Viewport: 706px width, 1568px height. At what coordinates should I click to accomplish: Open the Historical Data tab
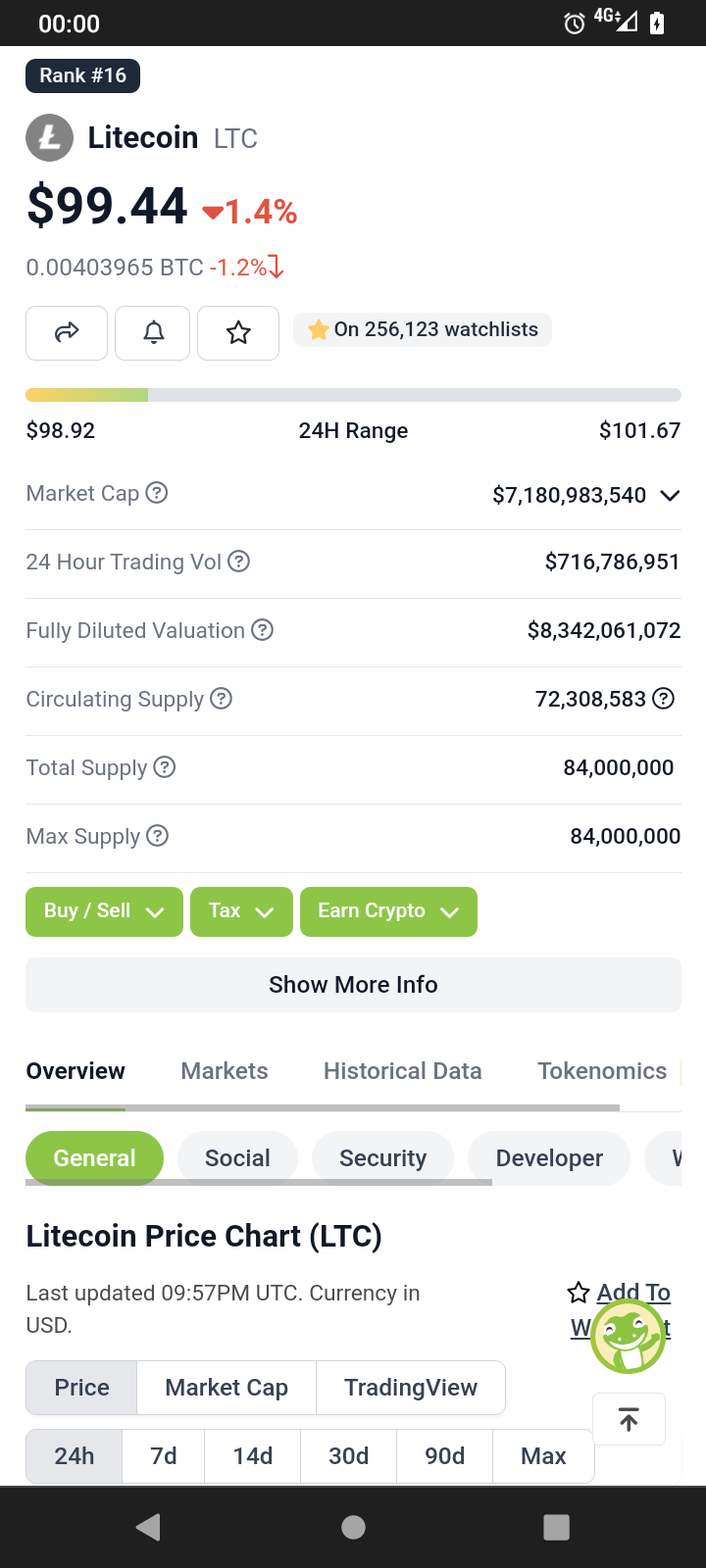point(403,1071)
